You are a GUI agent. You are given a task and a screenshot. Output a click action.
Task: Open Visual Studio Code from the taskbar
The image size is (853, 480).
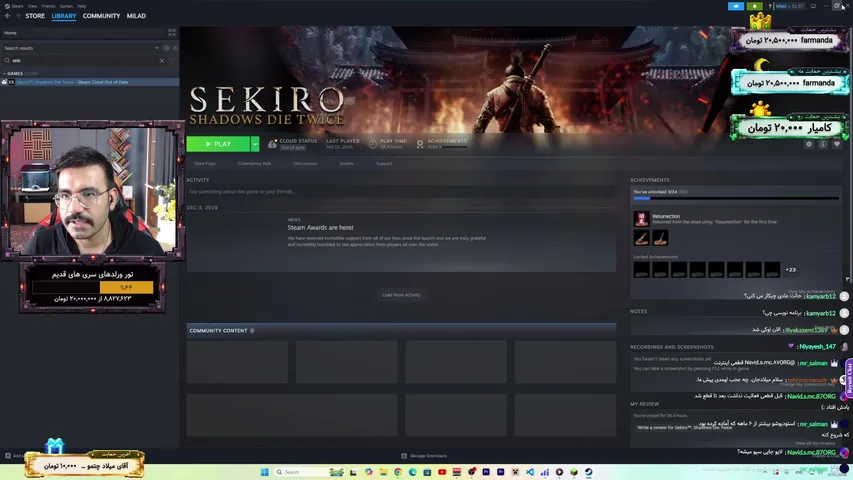point(530,472)
